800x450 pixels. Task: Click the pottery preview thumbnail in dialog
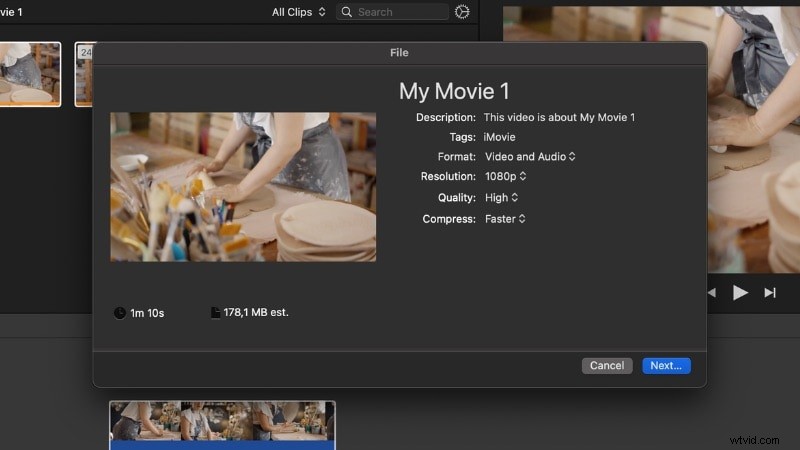(x=243, y=187)
